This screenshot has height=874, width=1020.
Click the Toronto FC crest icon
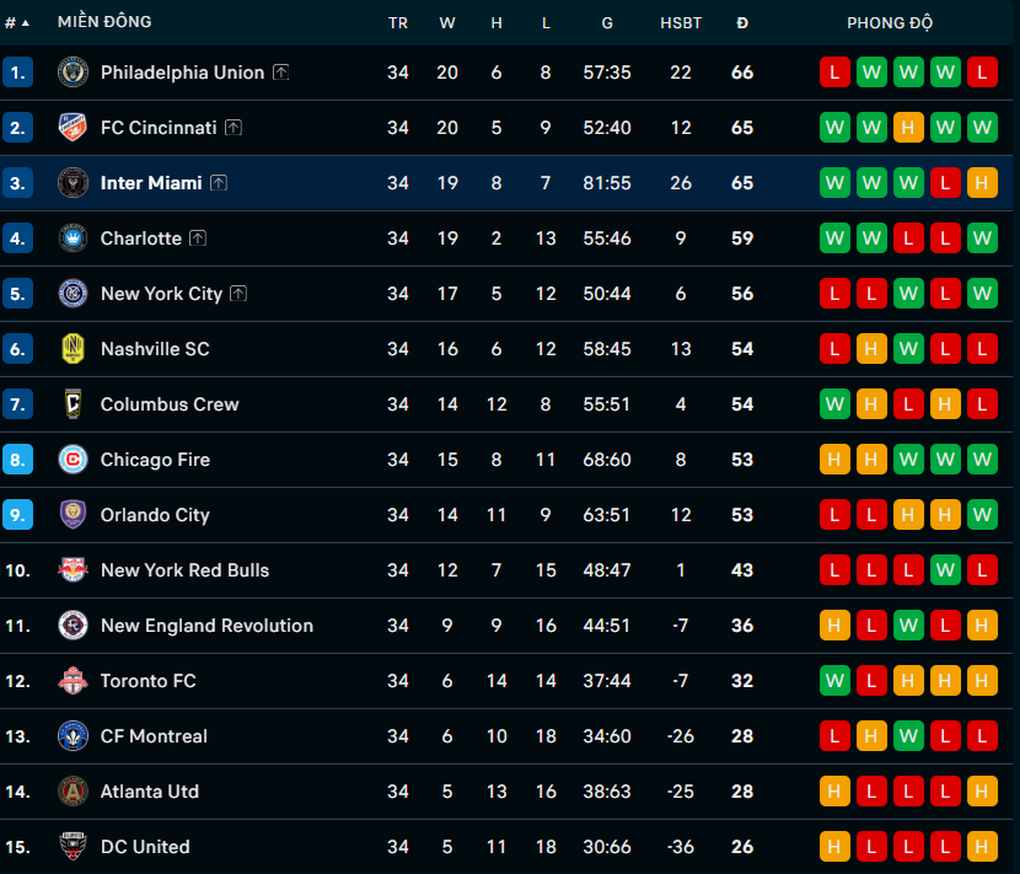[73, 681]
